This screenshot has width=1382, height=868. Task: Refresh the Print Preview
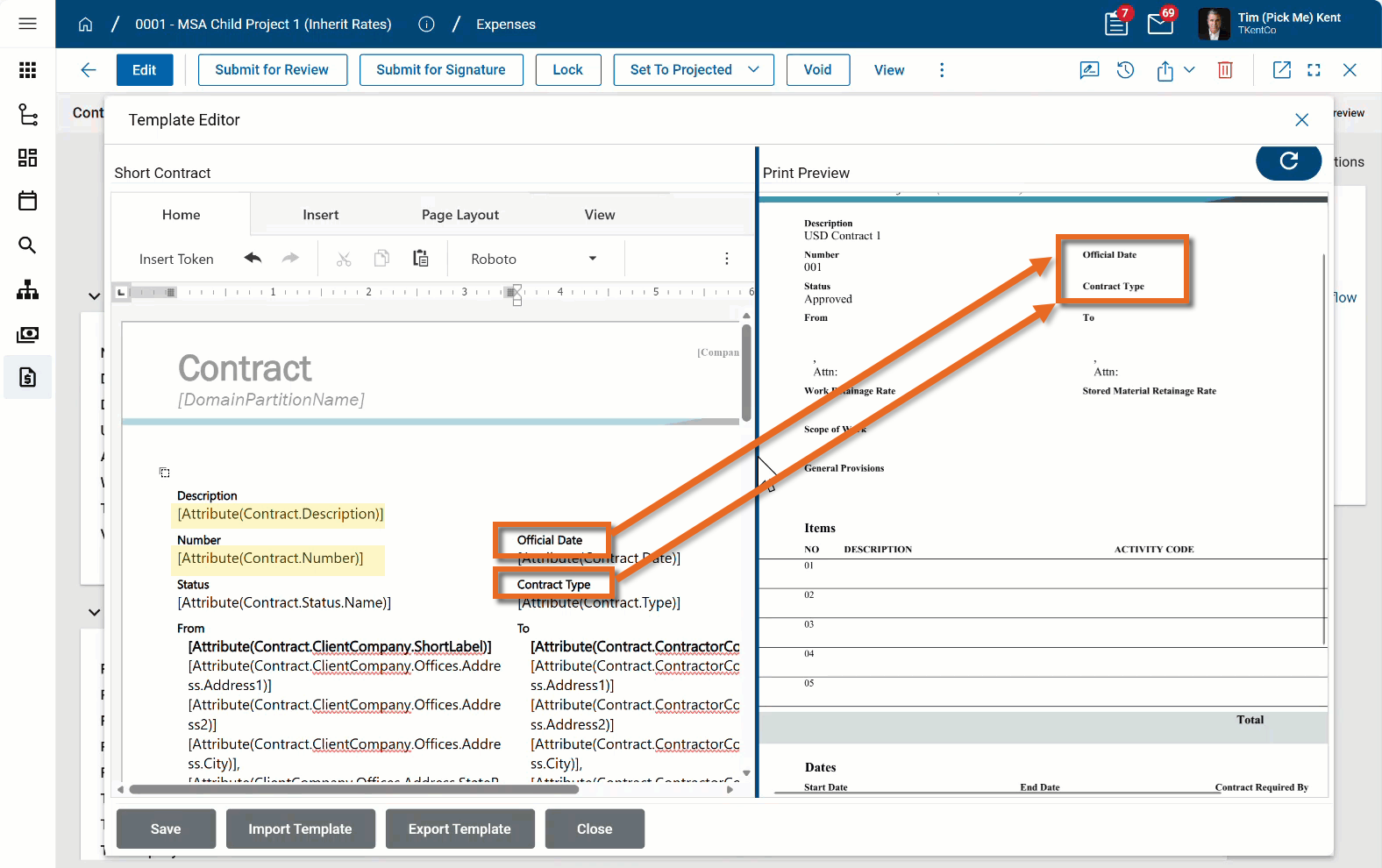click(x=1288, y=161)
